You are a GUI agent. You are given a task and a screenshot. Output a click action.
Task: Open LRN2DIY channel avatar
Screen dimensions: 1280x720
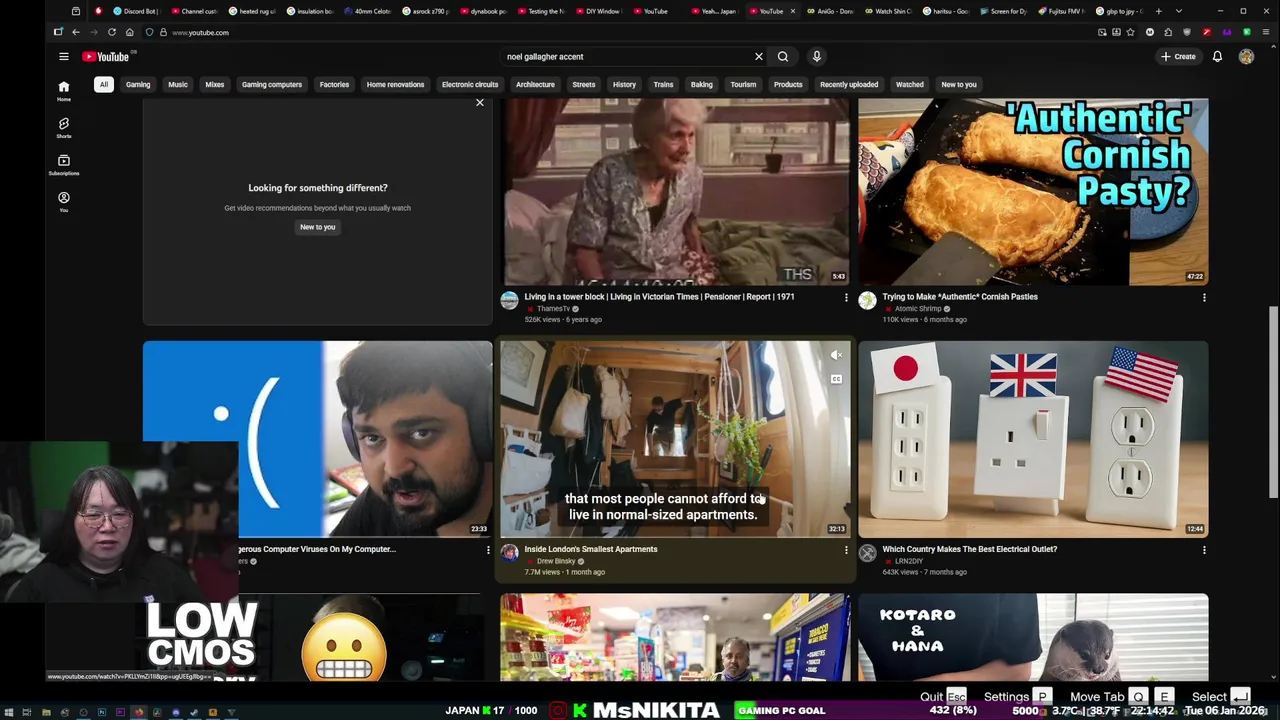[x=867, y=552]
